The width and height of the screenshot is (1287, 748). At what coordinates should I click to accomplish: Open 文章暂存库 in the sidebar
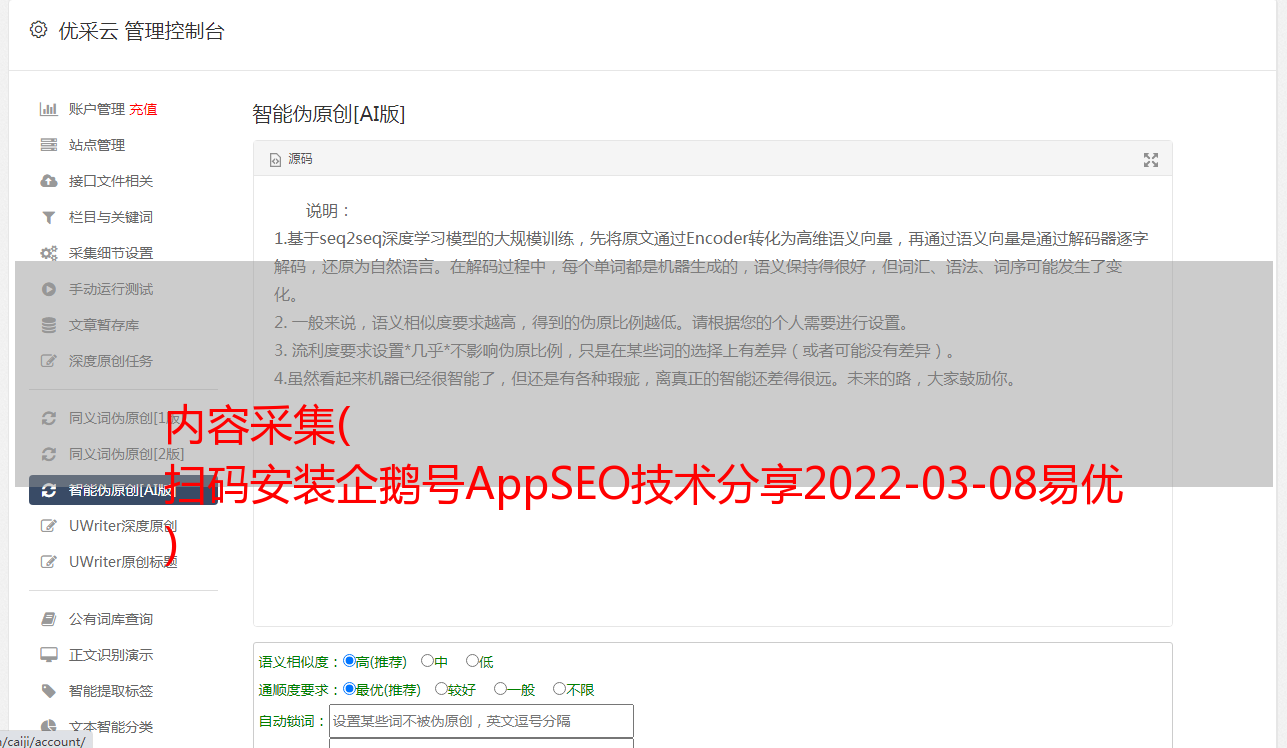pos(104,325)
